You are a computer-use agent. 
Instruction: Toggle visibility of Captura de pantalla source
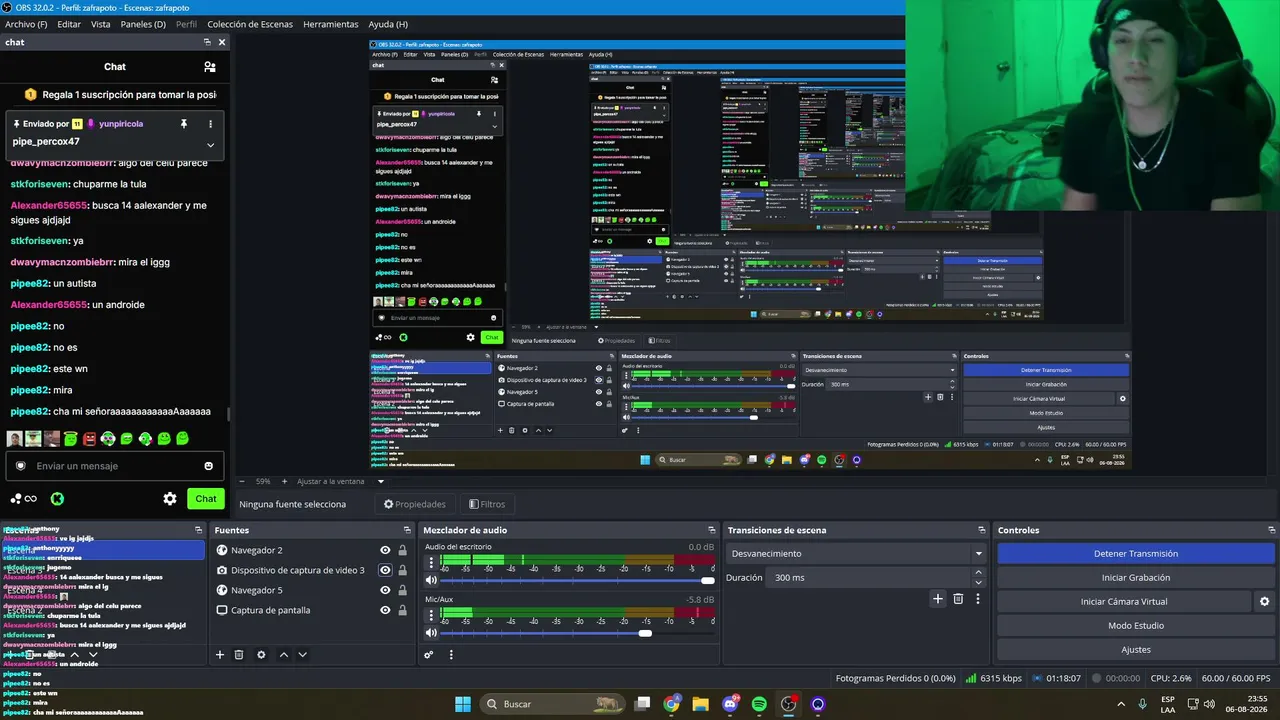(385, 610)
